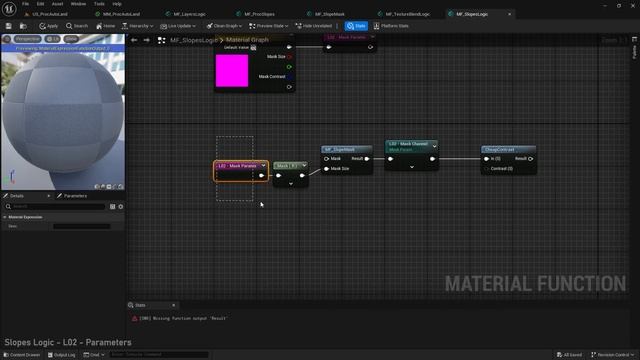Open Details panel settings gear
Image resolution: width=640 pixels, height=360 pixels.
pyautogui.click(x=121, y=207)
